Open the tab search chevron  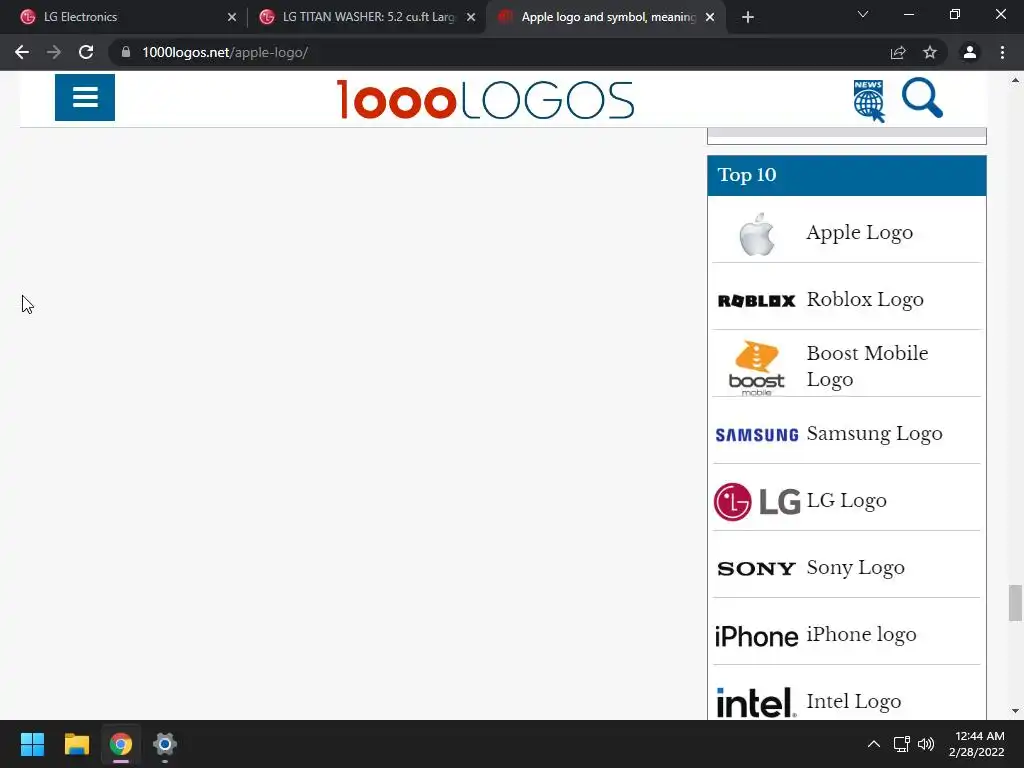click(863, 14)
